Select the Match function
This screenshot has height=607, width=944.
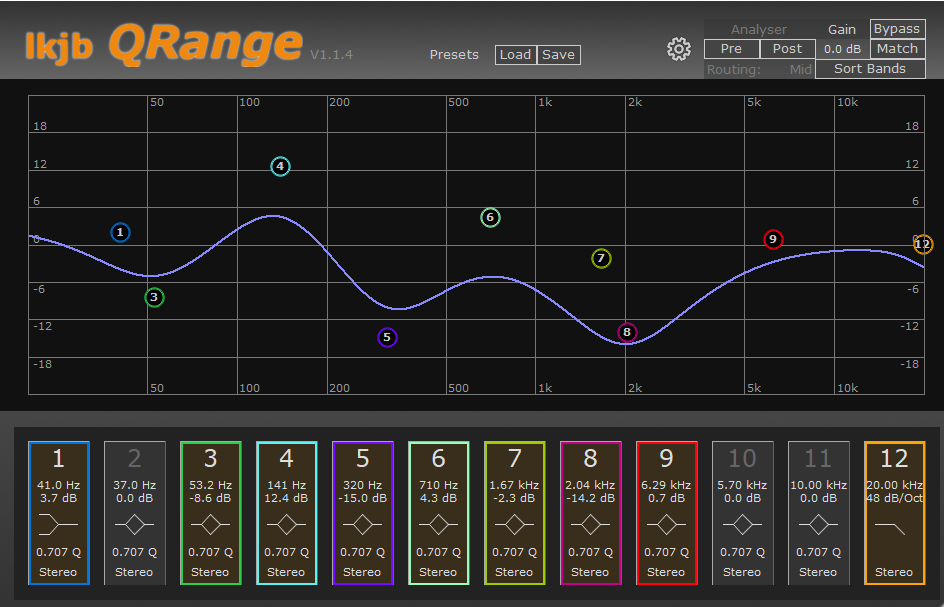(x=896, y=48)
